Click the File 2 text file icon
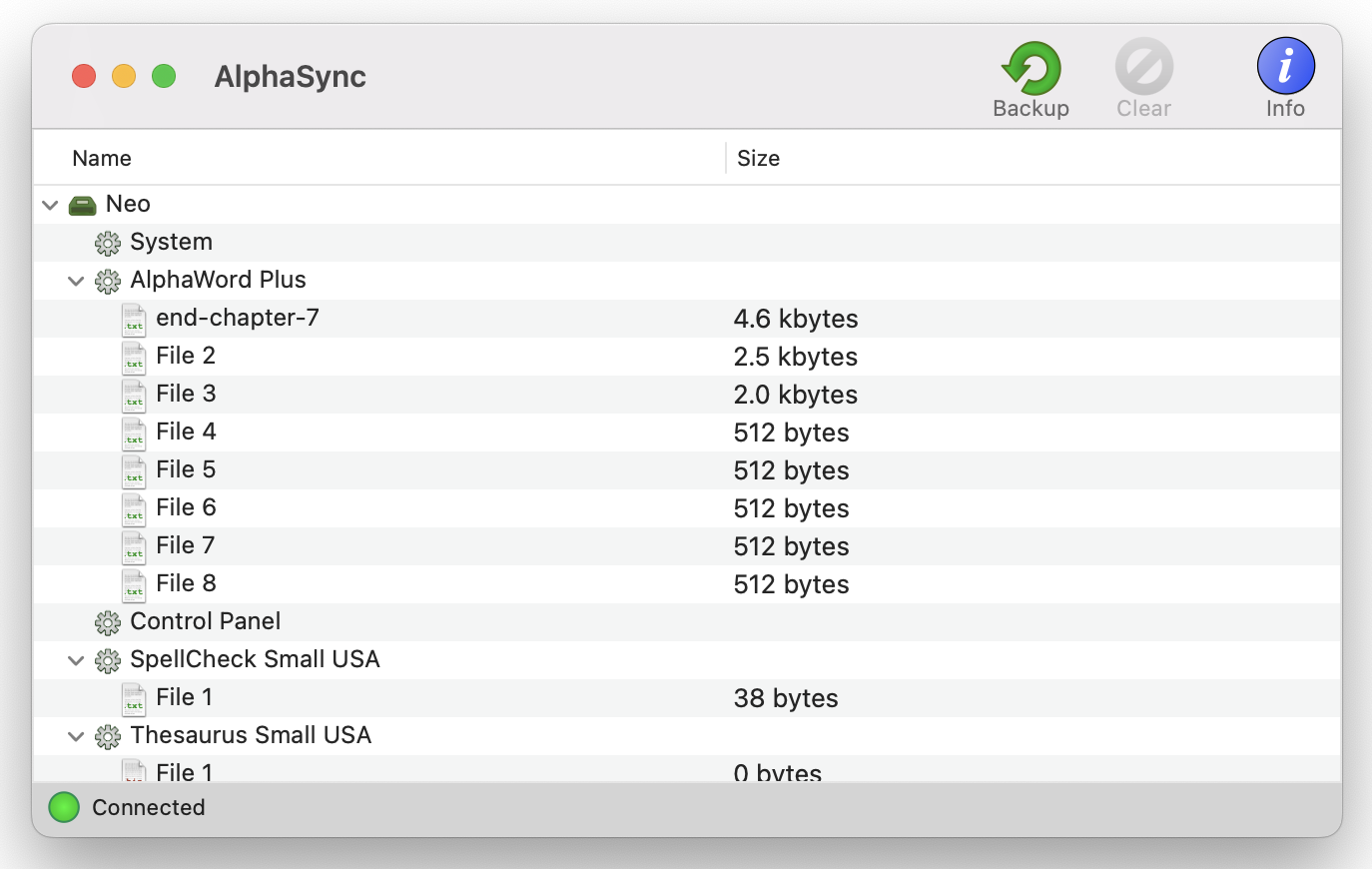The image size is (1372, 869). (x=134, y=358)
